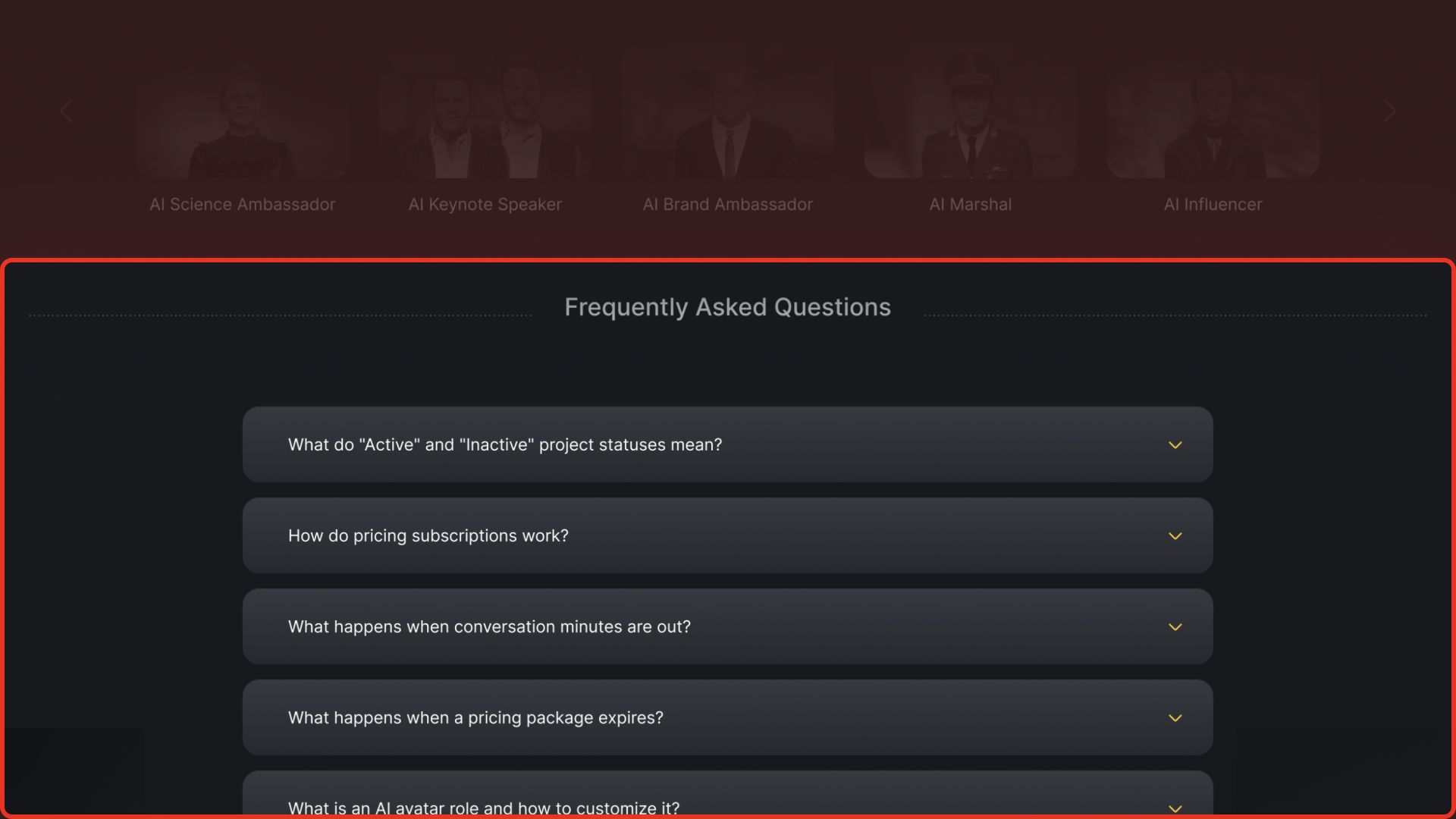
Task: Expand pricing subscriptions chevron
Action: [x=1175, y=536]
